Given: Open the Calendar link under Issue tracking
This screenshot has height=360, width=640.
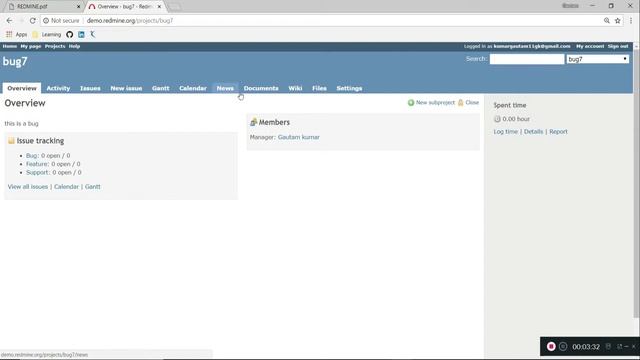Looking at the screenshot, I should coord(66,187).
